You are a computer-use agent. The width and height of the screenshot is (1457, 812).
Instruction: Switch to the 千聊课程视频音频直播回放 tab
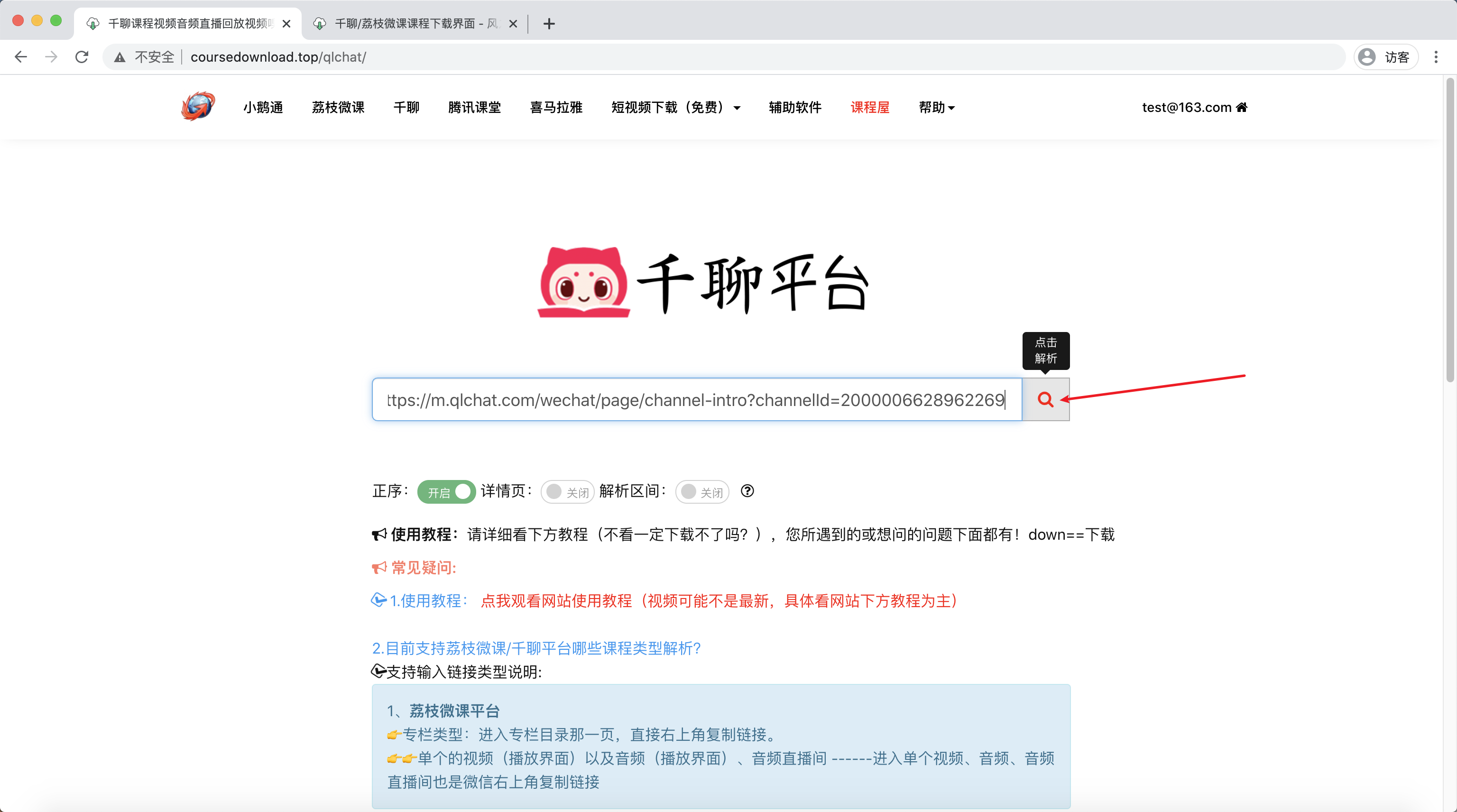[x=188, y=24]
